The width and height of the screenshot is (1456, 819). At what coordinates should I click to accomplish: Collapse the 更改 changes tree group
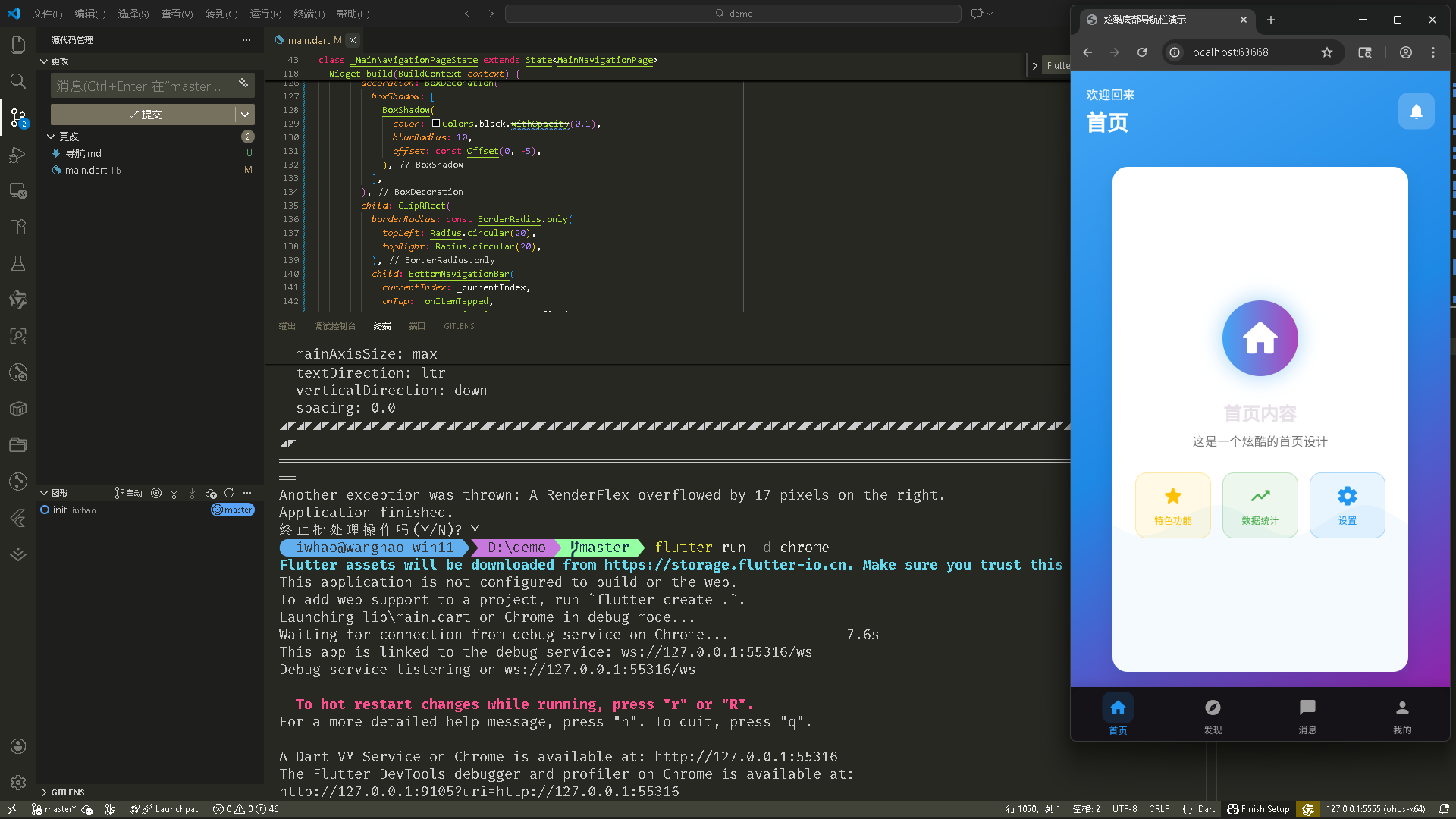tap(51, 136)
